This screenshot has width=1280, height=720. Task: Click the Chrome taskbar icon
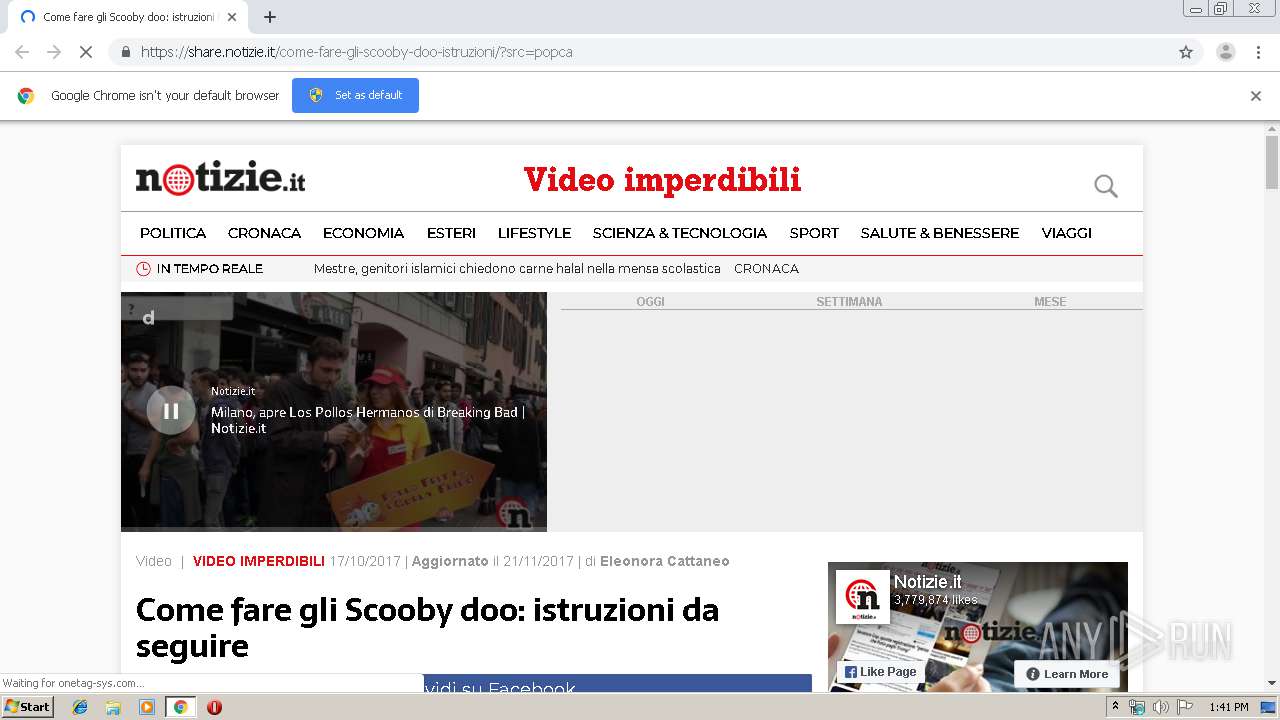180,707
